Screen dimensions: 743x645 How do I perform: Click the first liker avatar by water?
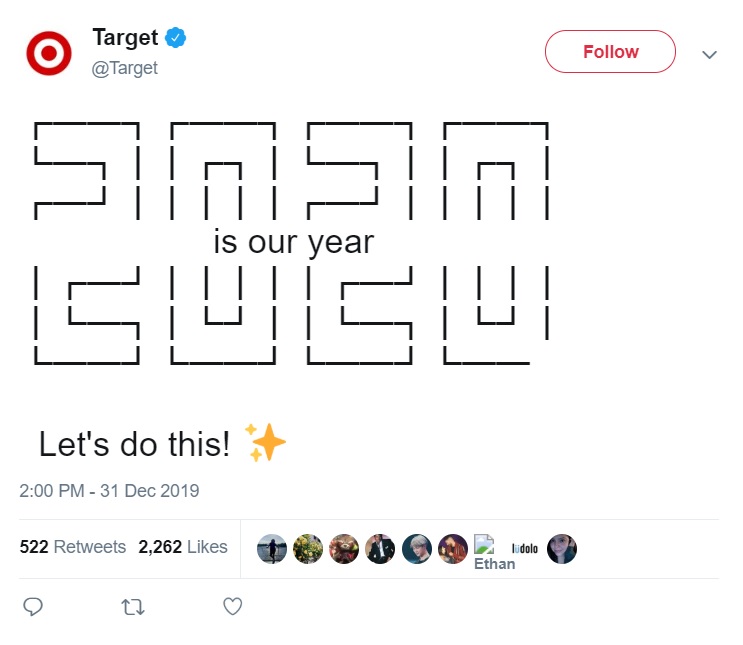(272, 549)
